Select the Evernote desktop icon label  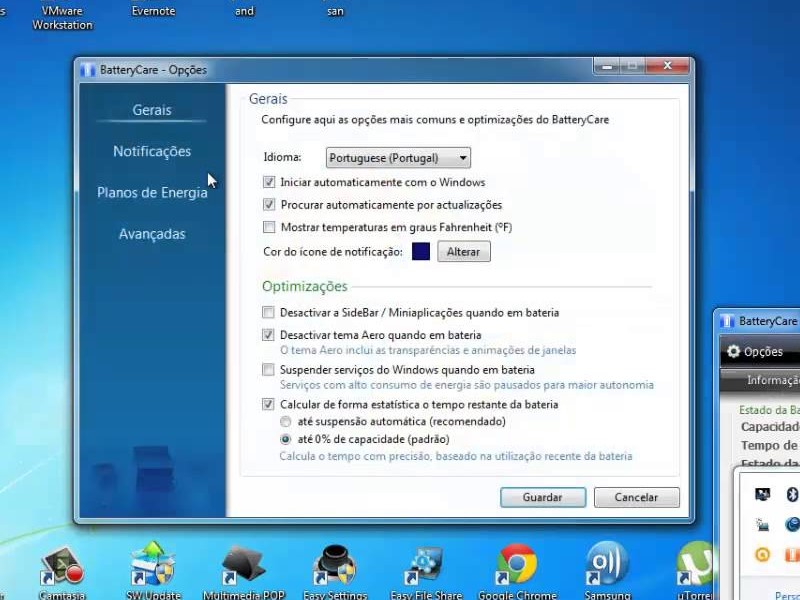[153, 11]
